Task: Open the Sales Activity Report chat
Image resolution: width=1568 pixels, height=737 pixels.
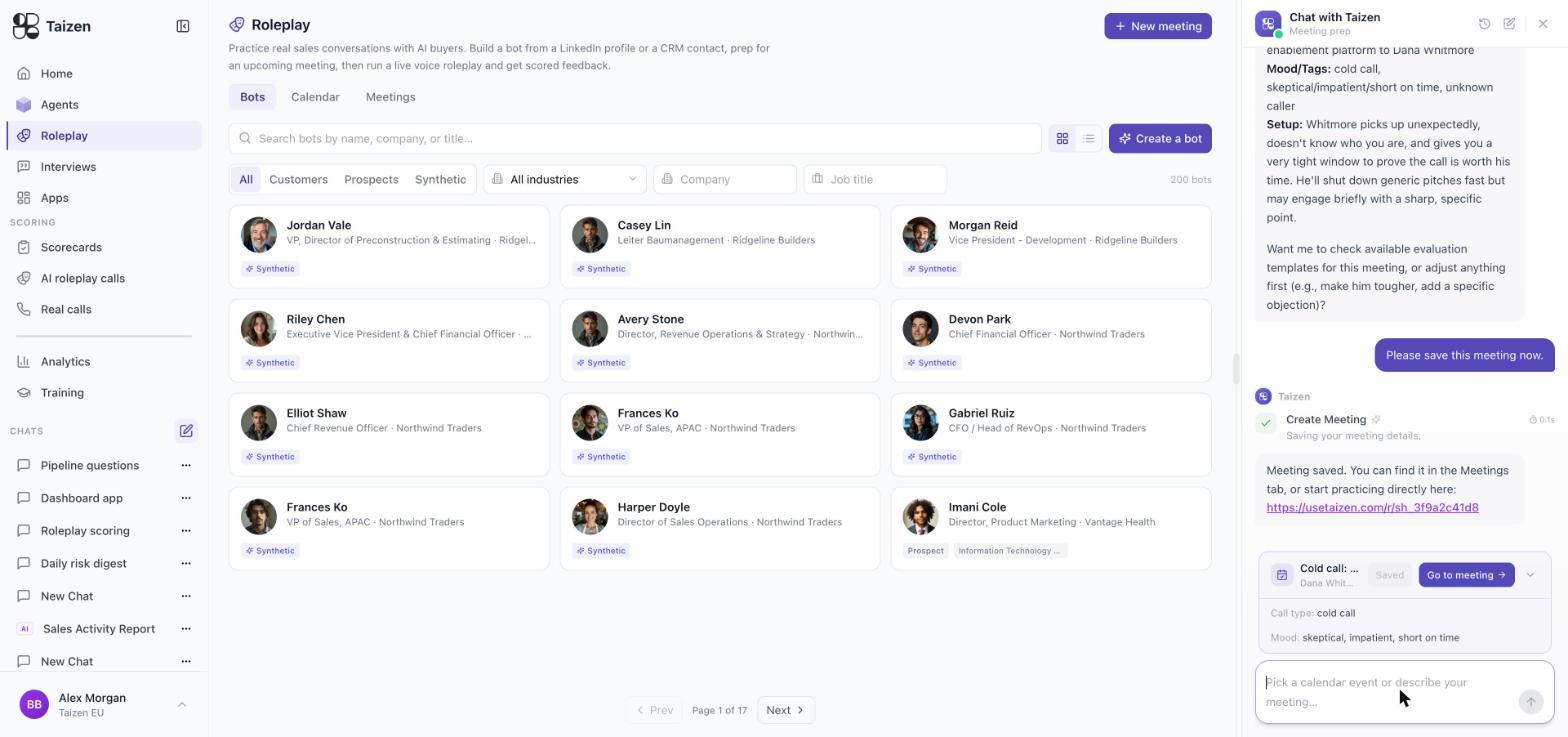Action: pyautogui.click(x=98, y=629)
